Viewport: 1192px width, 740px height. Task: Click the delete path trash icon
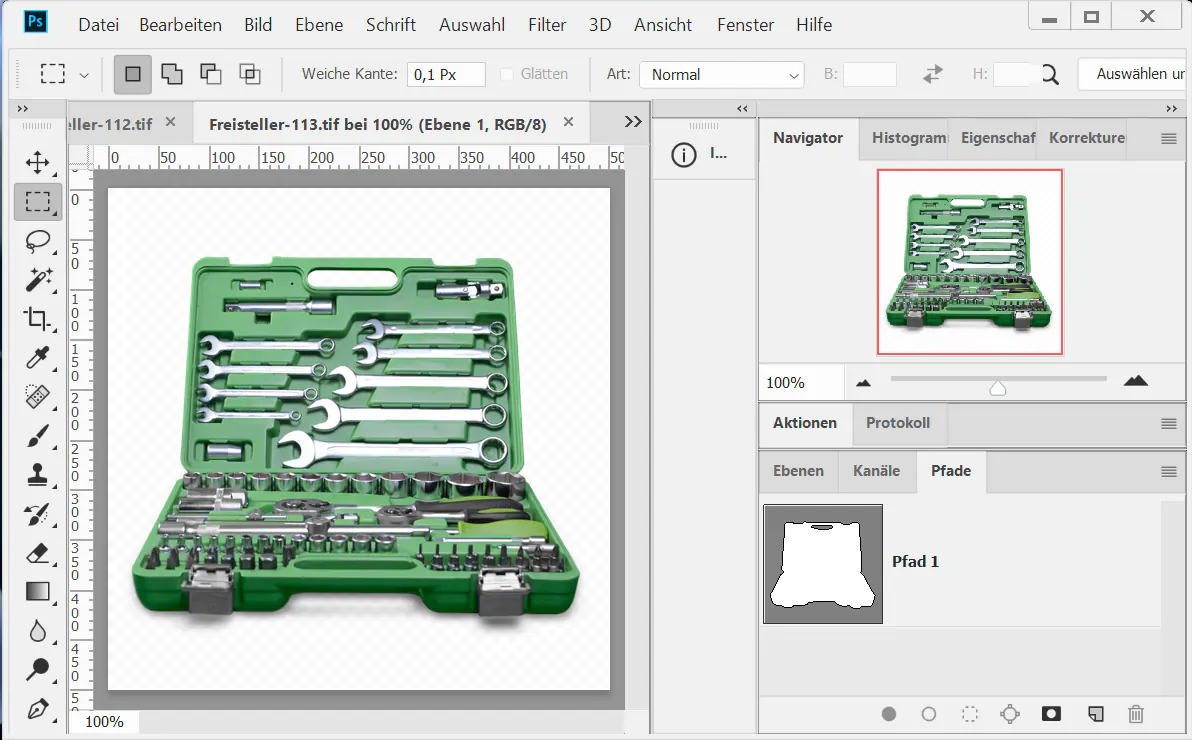tap(1135, 714)
